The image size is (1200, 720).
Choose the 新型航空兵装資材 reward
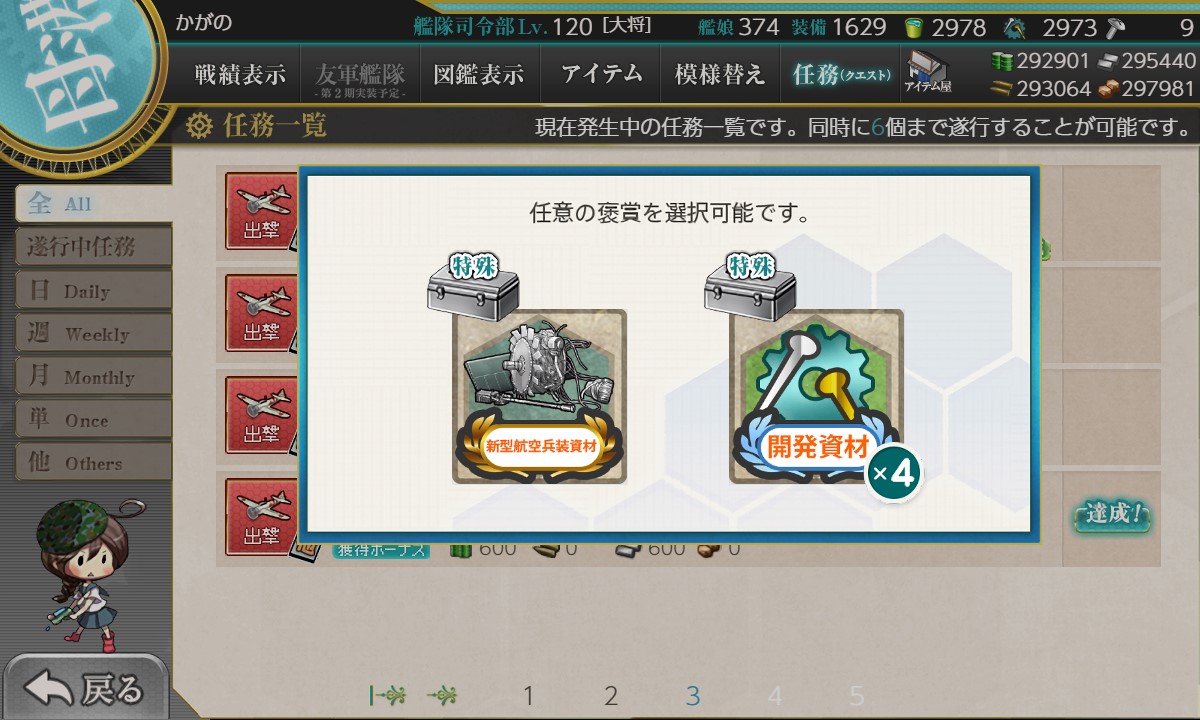coord(539,397)
